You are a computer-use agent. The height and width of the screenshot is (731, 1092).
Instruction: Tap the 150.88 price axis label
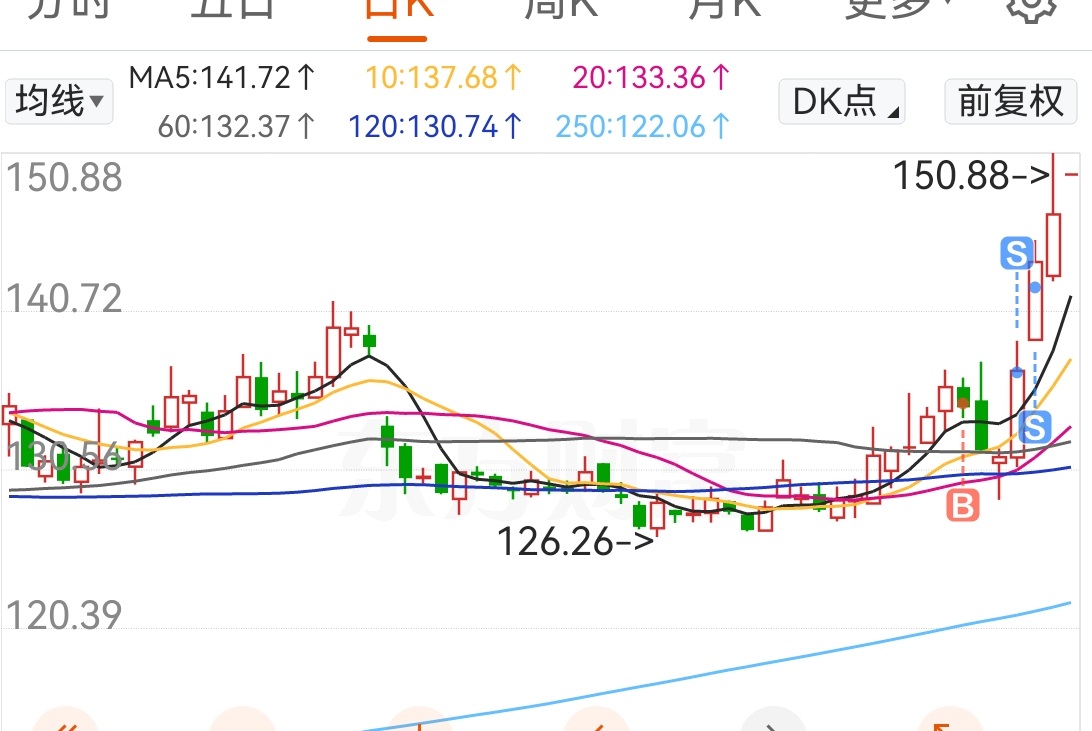[64, 178]
